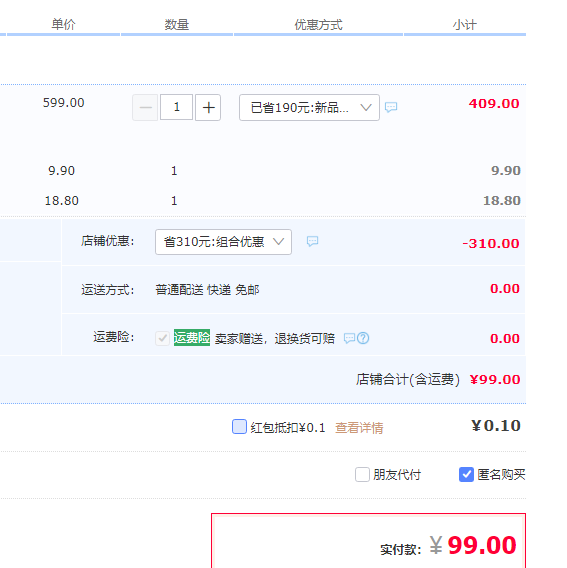Toggle the 运费险 checkbox
Screen dimensions: 567x568
(162, 338)
